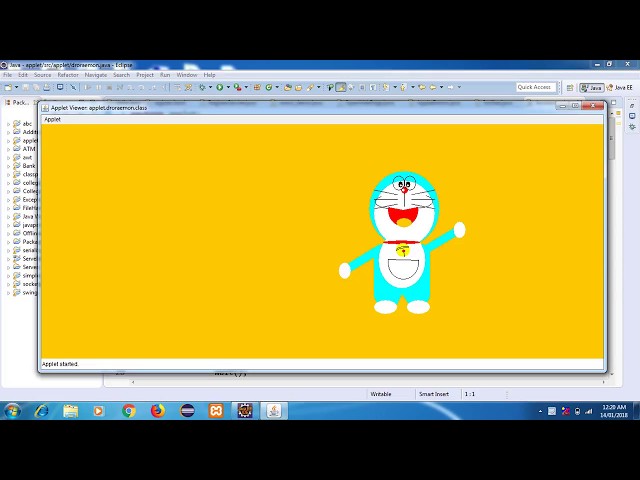Image resolution: width=640 pixels, height=480 pixels.
Task: Open the XAMPP icon on the taskbar
Action: click(x=216, y=411)
